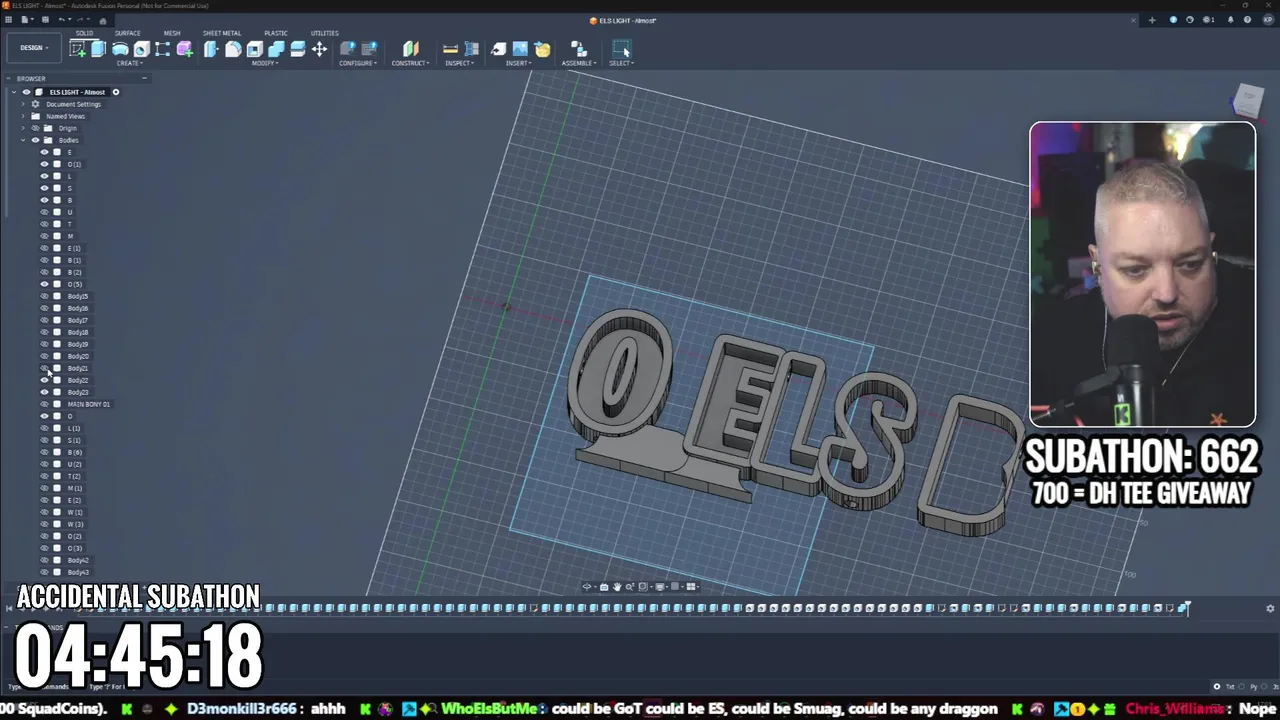Show body U using its eye icon
Viewport: 1280px width, 720px height.
click(x=44, y=212)
